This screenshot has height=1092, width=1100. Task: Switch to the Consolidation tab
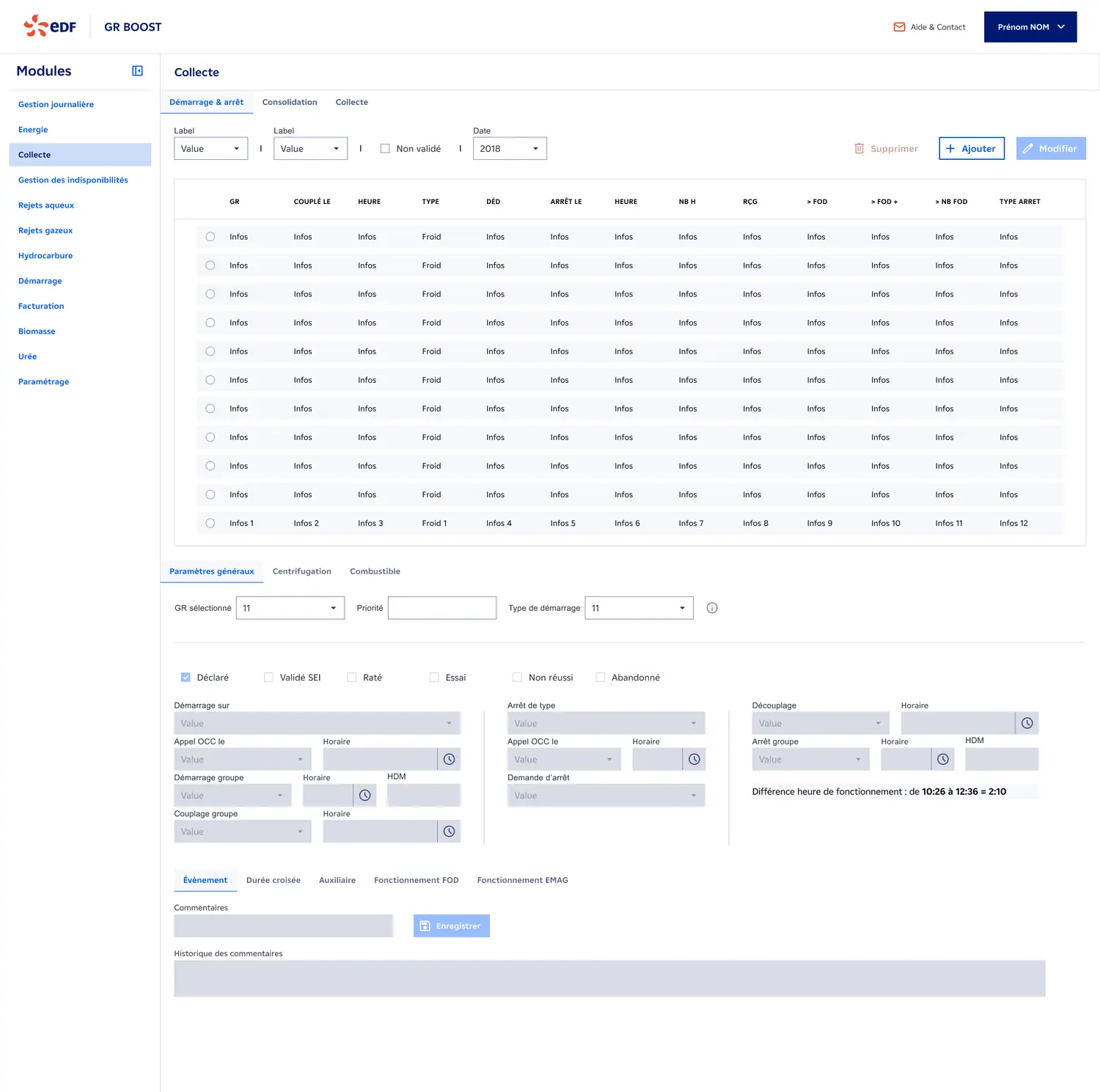point(290,103)
